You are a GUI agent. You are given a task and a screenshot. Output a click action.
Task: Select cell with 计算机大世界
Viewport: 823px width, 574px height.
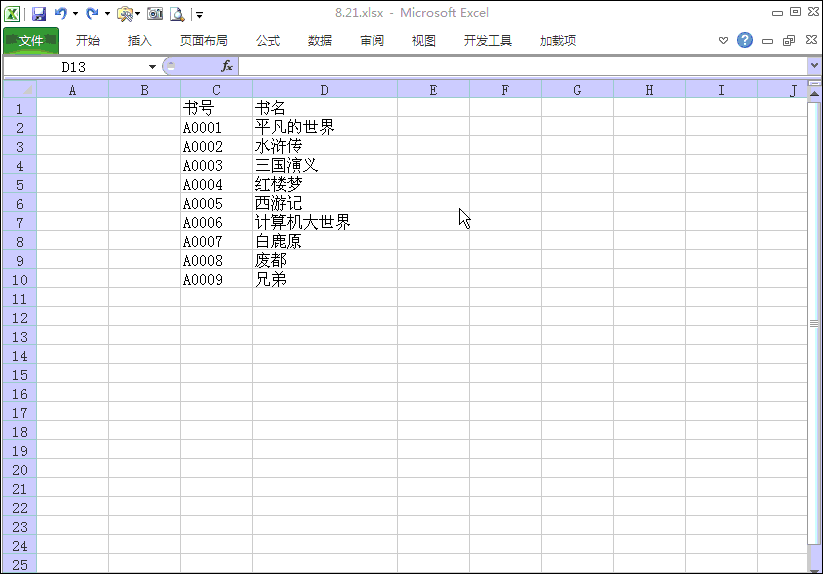pos(325,222)
